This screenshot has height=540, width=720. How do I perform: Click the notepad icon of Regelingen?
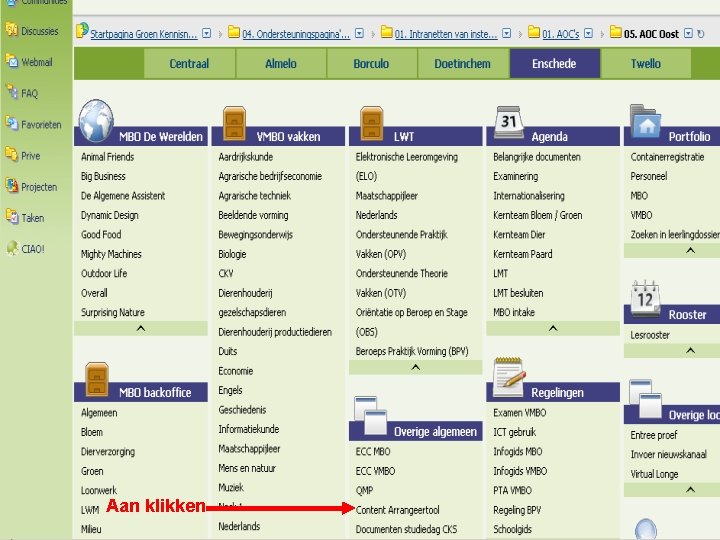pyautogui.click(x=509, y=377)
